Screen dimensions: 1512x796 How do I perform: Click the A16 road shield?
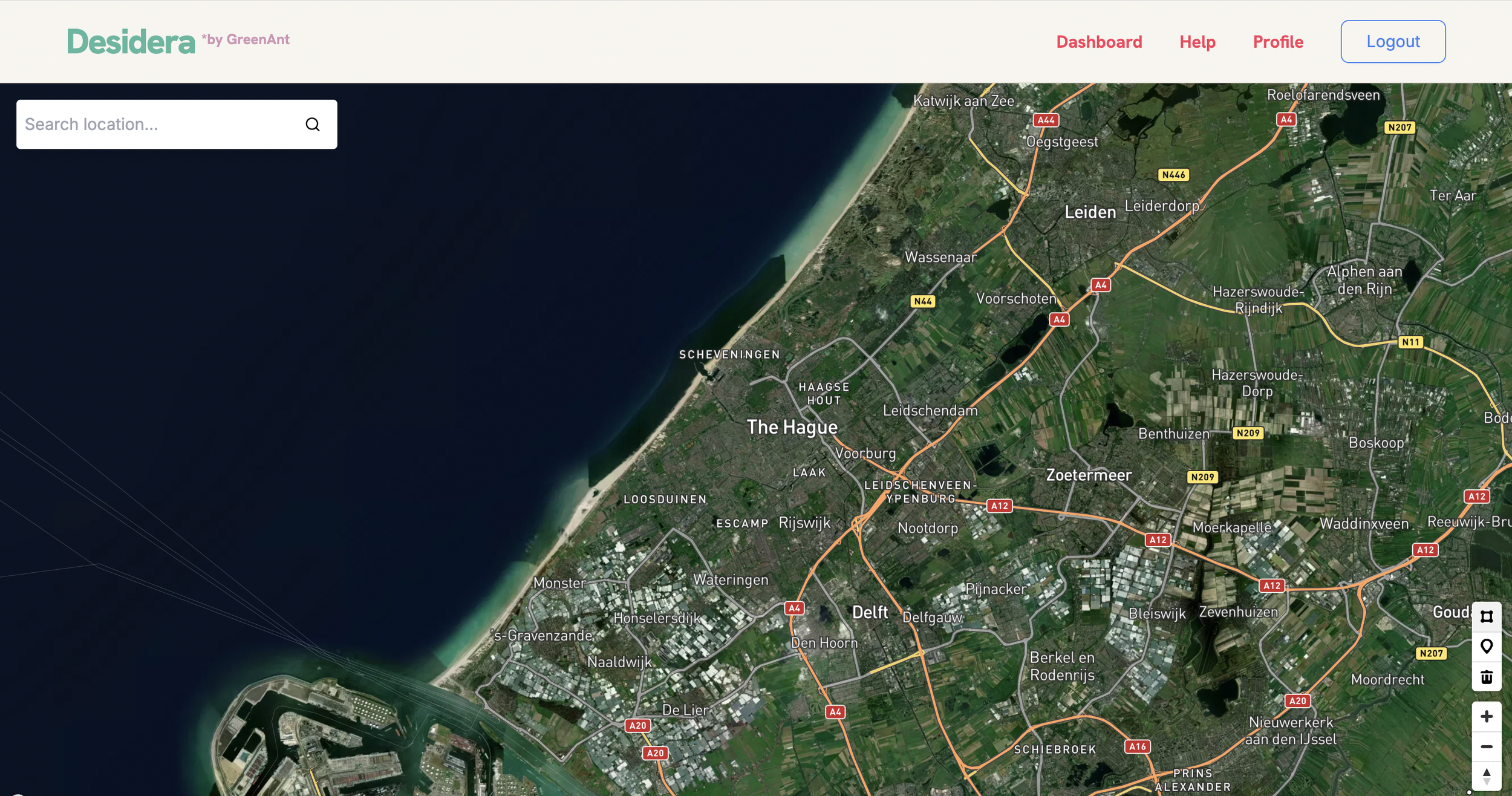pos(1137,746)
